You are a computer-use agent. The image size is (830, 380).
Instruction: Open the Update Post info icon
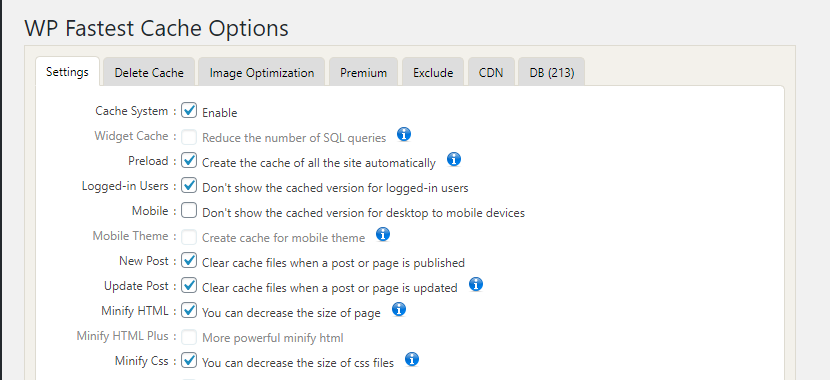point(476,284)
